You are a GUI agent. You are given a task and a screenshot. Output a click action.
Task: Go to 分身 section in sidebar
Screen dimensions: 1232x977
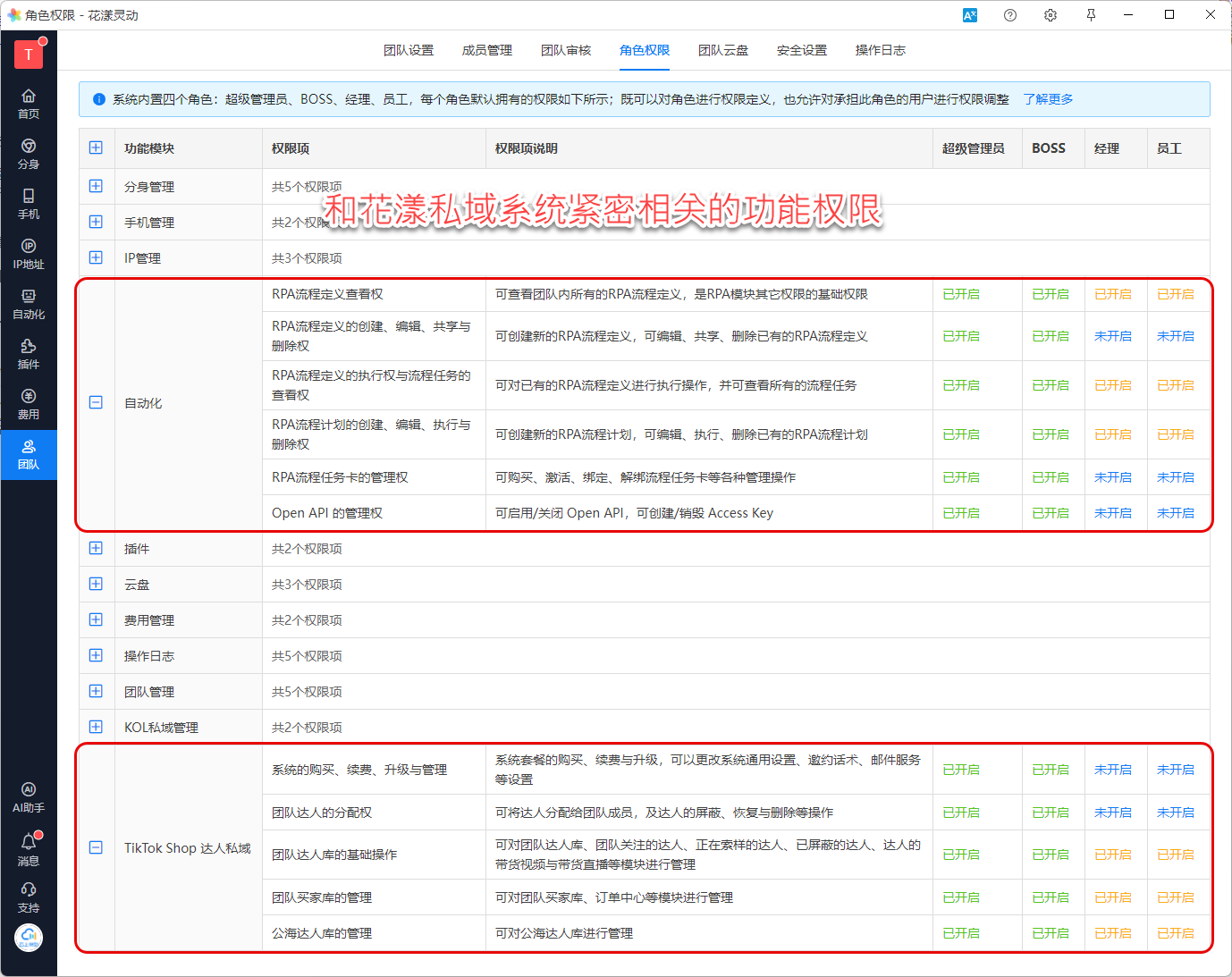pyautogui.click(x=29, y=154)
